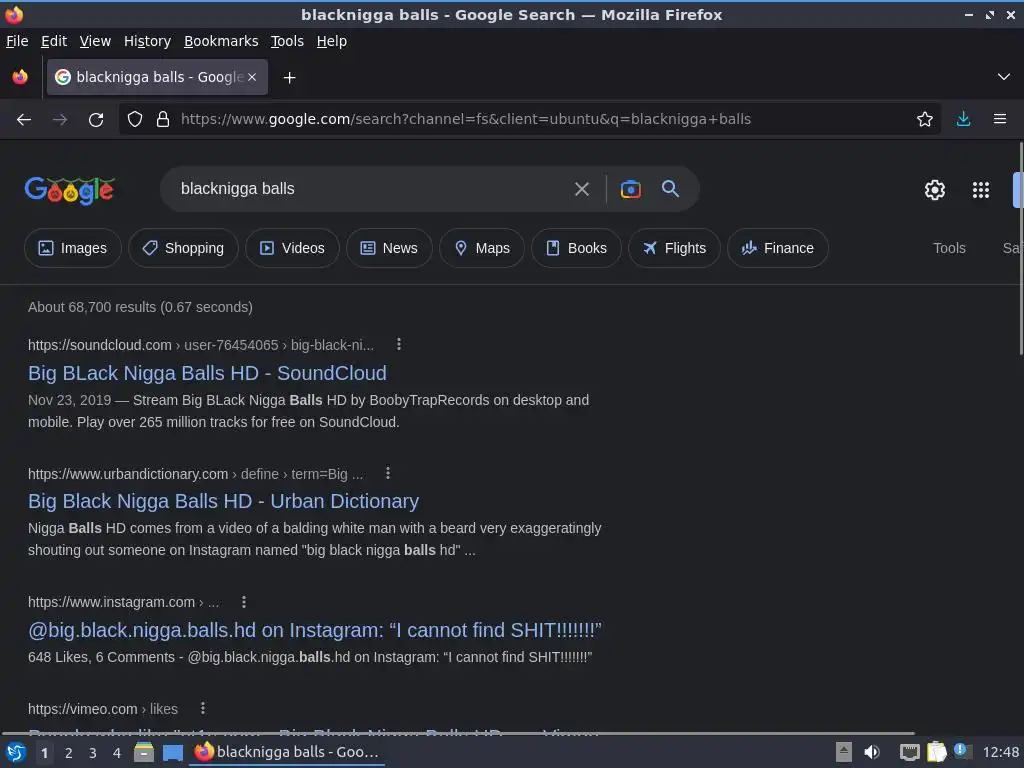This screenshot has width=1024, height=768.
Task: Open options for the Vimeo result
Action: pyautogui.click(x=203, y=708)
